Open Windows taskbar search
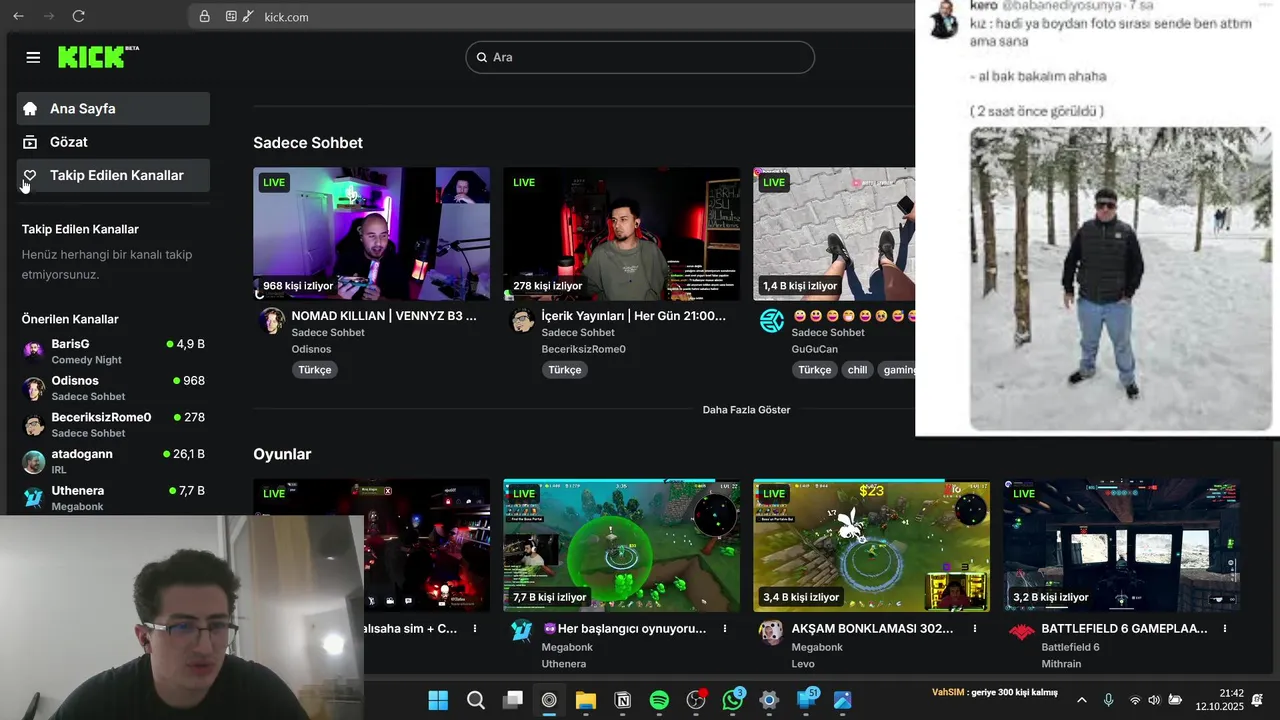The image size is (1280, 720). pos(476,700)
